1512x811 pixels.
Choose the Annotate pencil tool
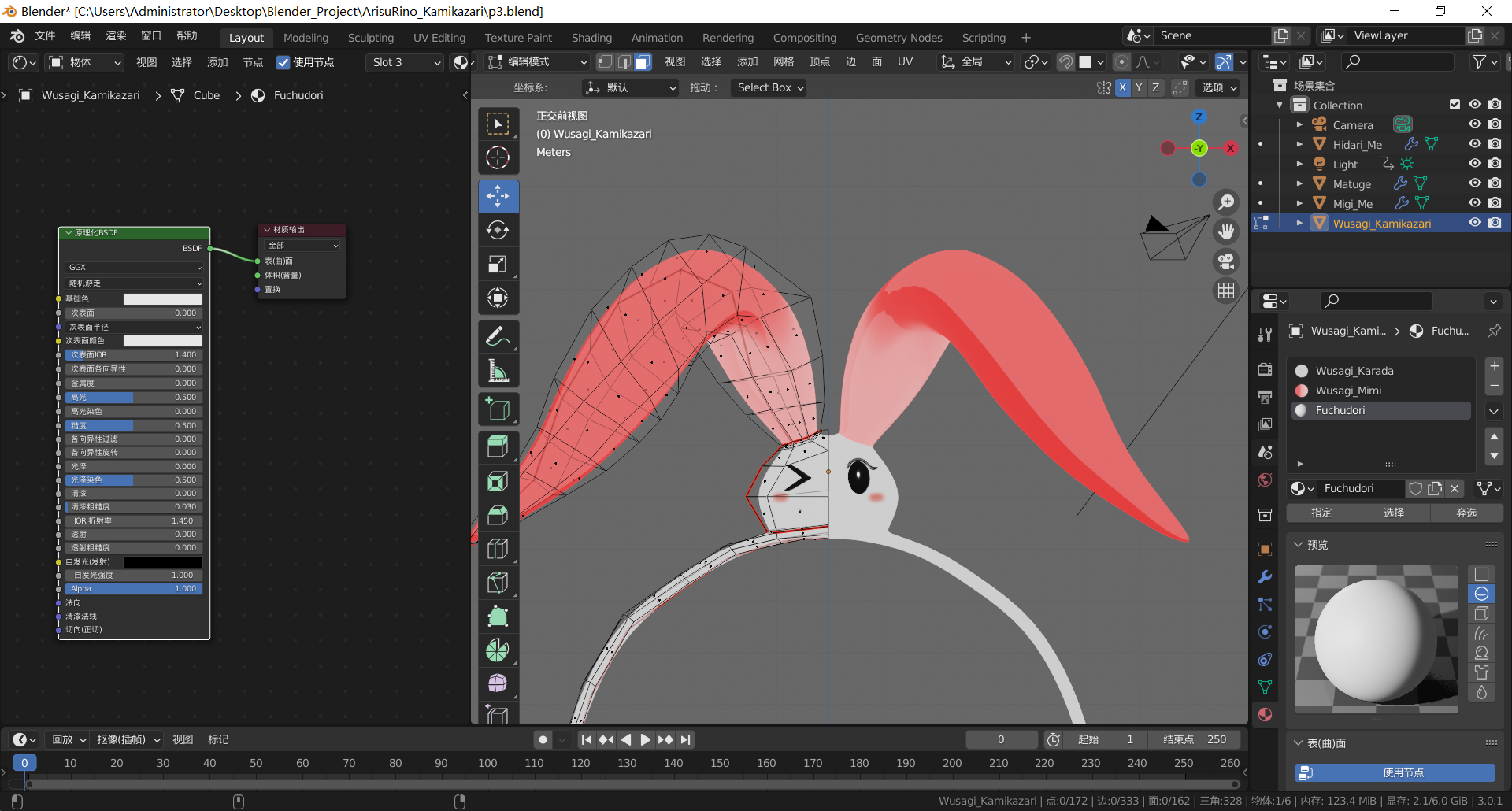(x=498, y=337)
